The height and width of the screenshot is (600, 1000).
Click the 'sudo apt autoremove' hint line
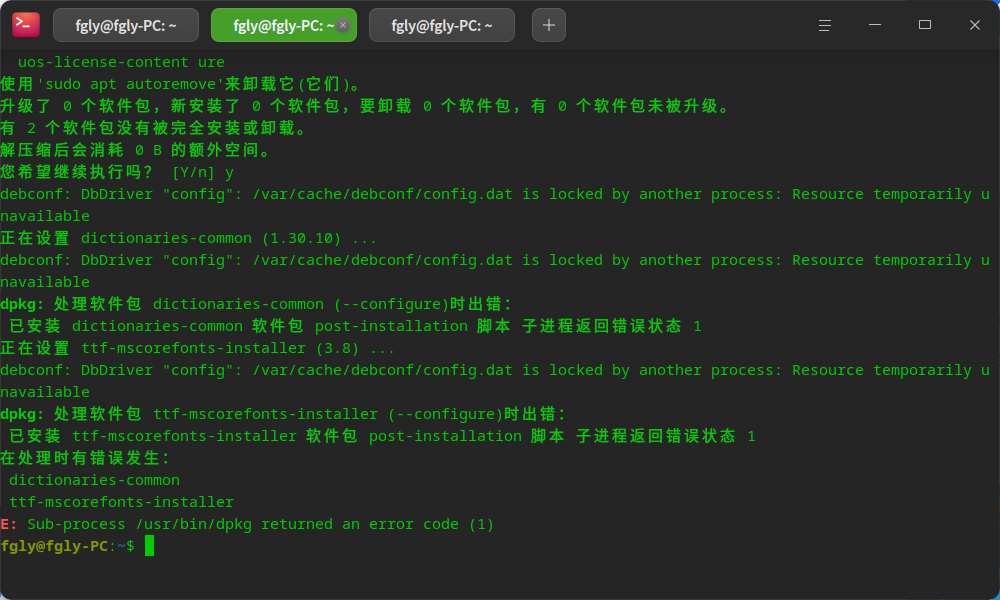181,84
